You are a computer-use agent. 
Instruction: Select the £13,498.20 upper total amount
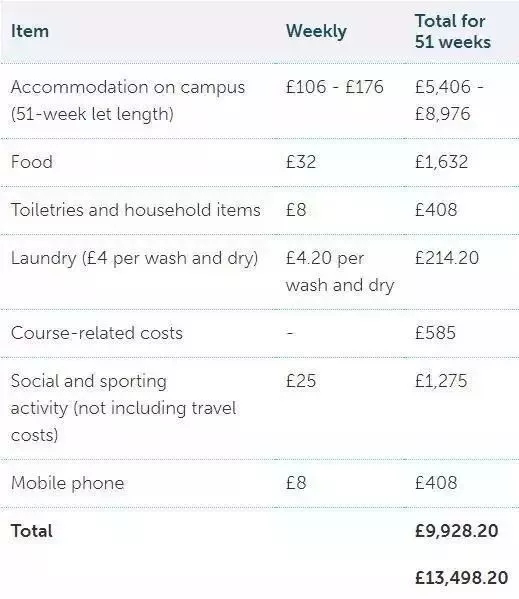coord(462,578)
